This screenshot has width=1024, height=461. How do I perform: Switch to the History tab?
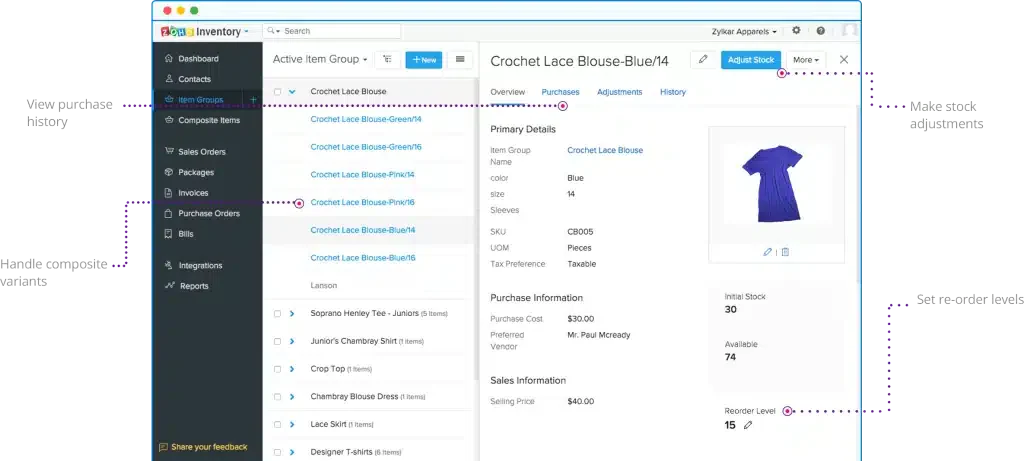pyautogui.click(x=673, y=92)
